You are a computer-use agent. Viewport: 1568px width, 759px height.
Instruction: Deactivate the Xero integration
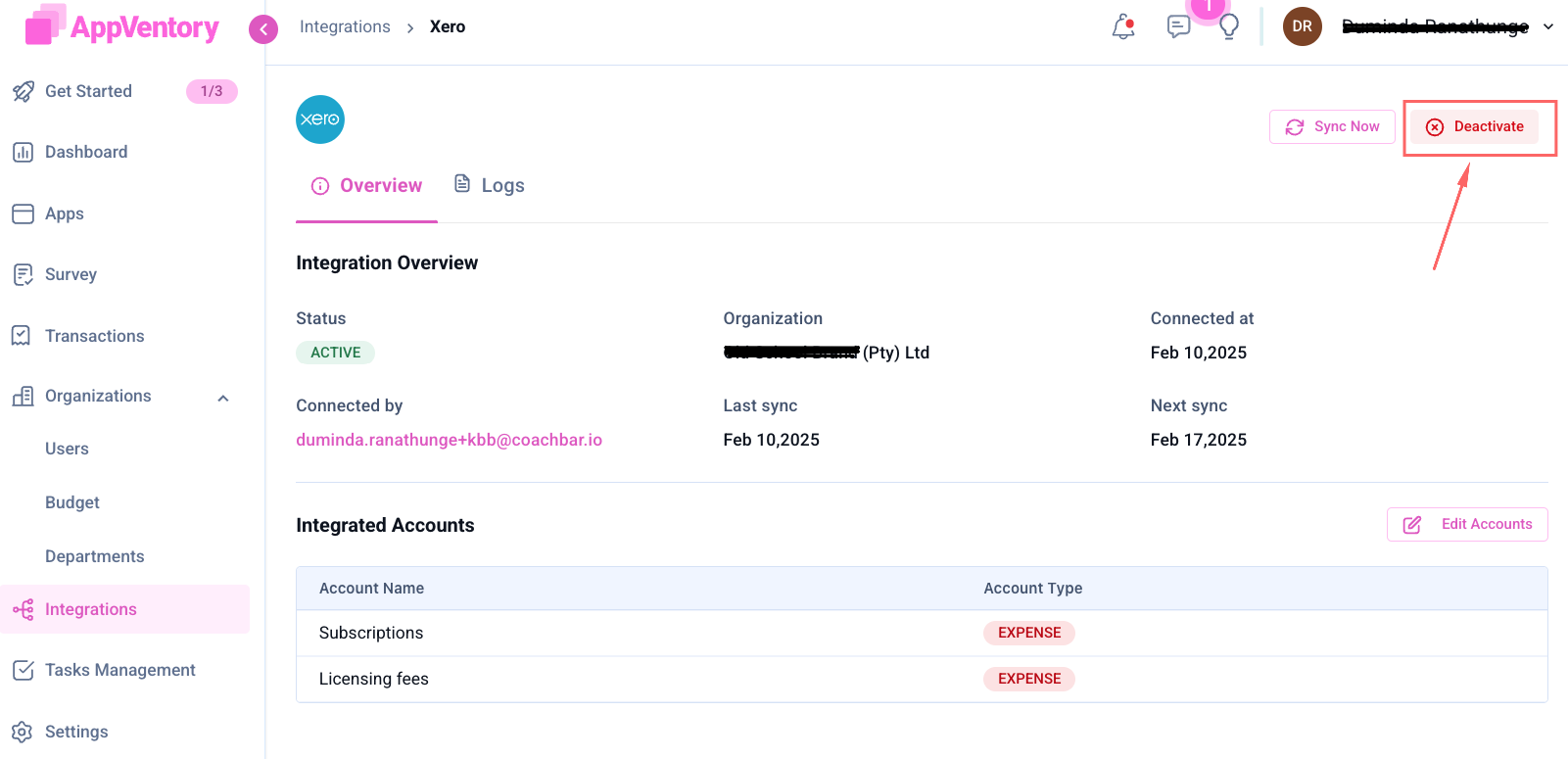point(1475,126)
